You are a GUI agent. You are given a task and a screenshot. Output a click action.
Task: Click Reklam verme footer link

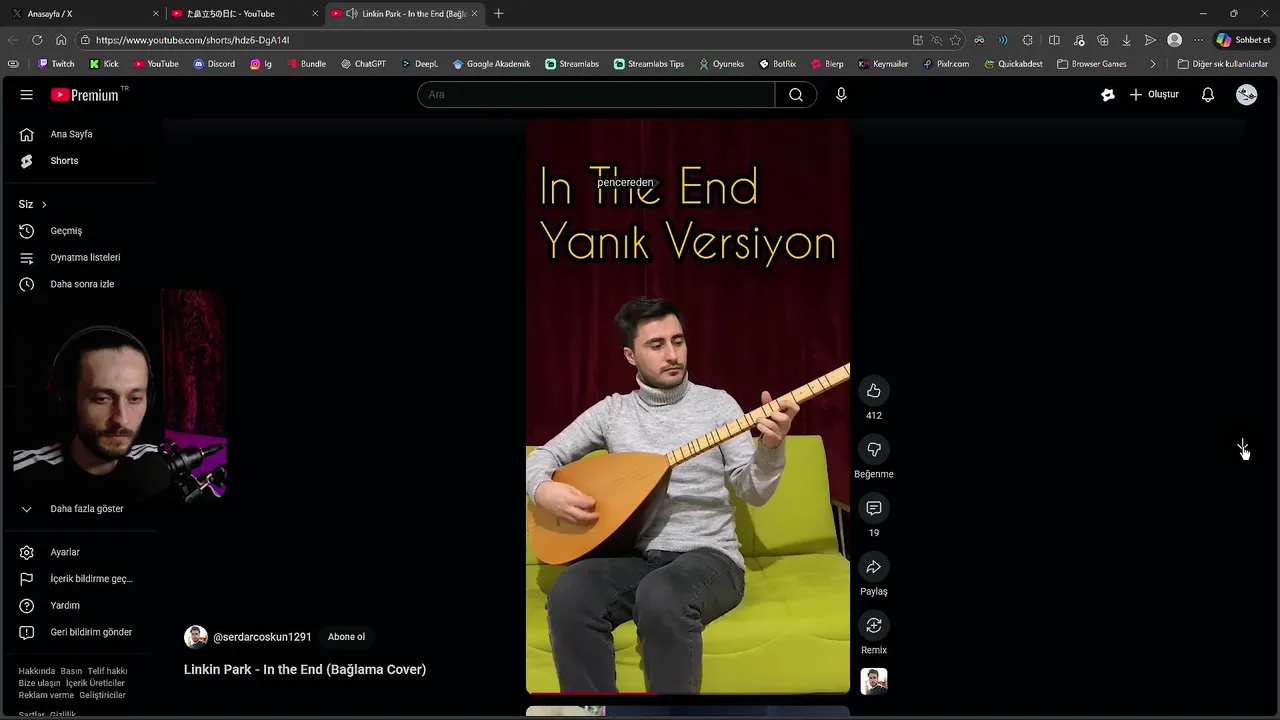click(x=46, y=695)
